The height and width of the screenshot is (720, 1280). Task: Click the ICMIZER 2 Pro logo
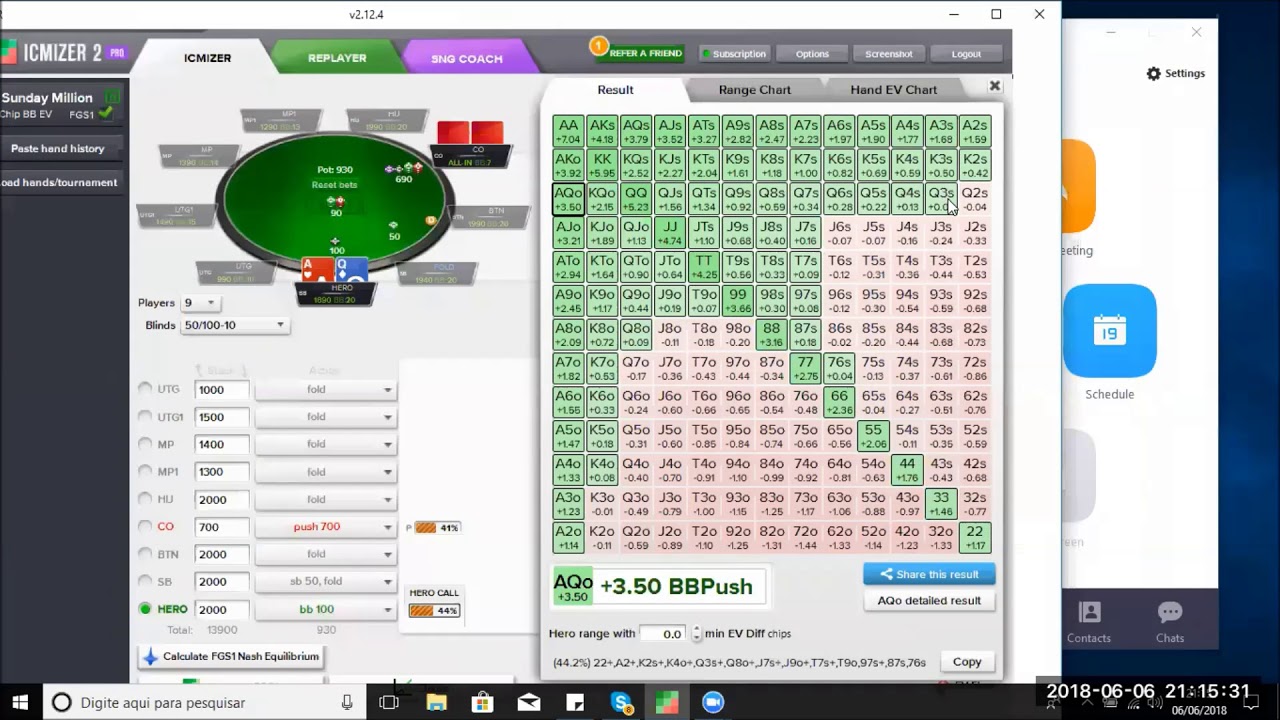tap(63, 53)
